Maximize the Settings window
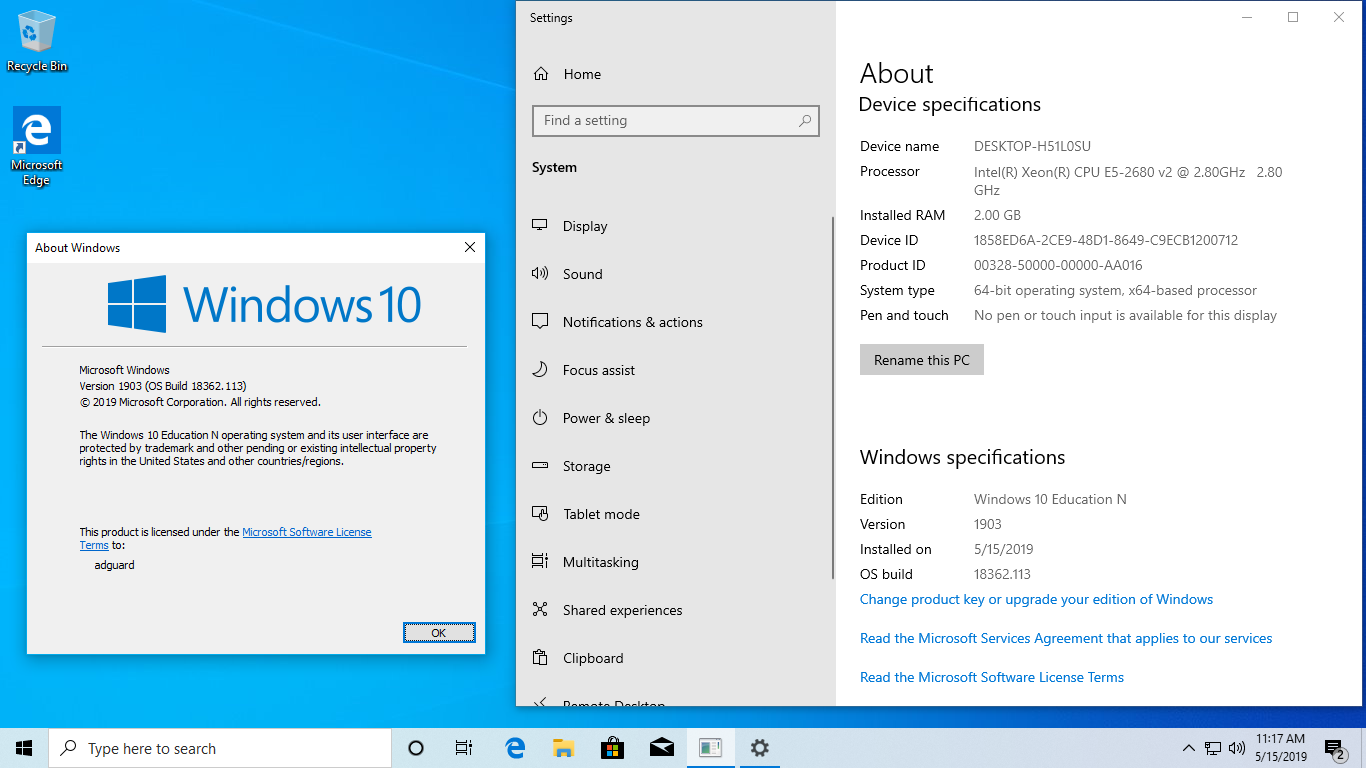1366x768 pixels. pyautogui.click(x=1293, y=17)
